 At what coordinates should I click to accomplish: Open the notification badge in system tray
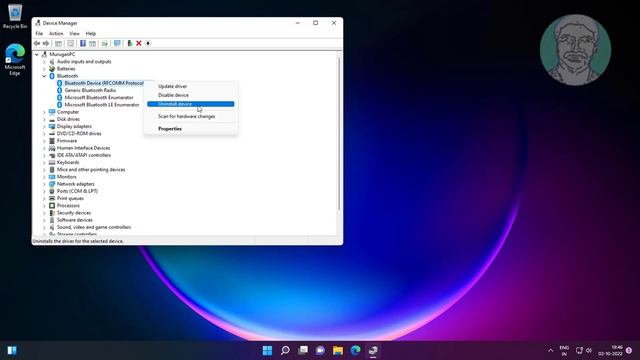[629, 350]
